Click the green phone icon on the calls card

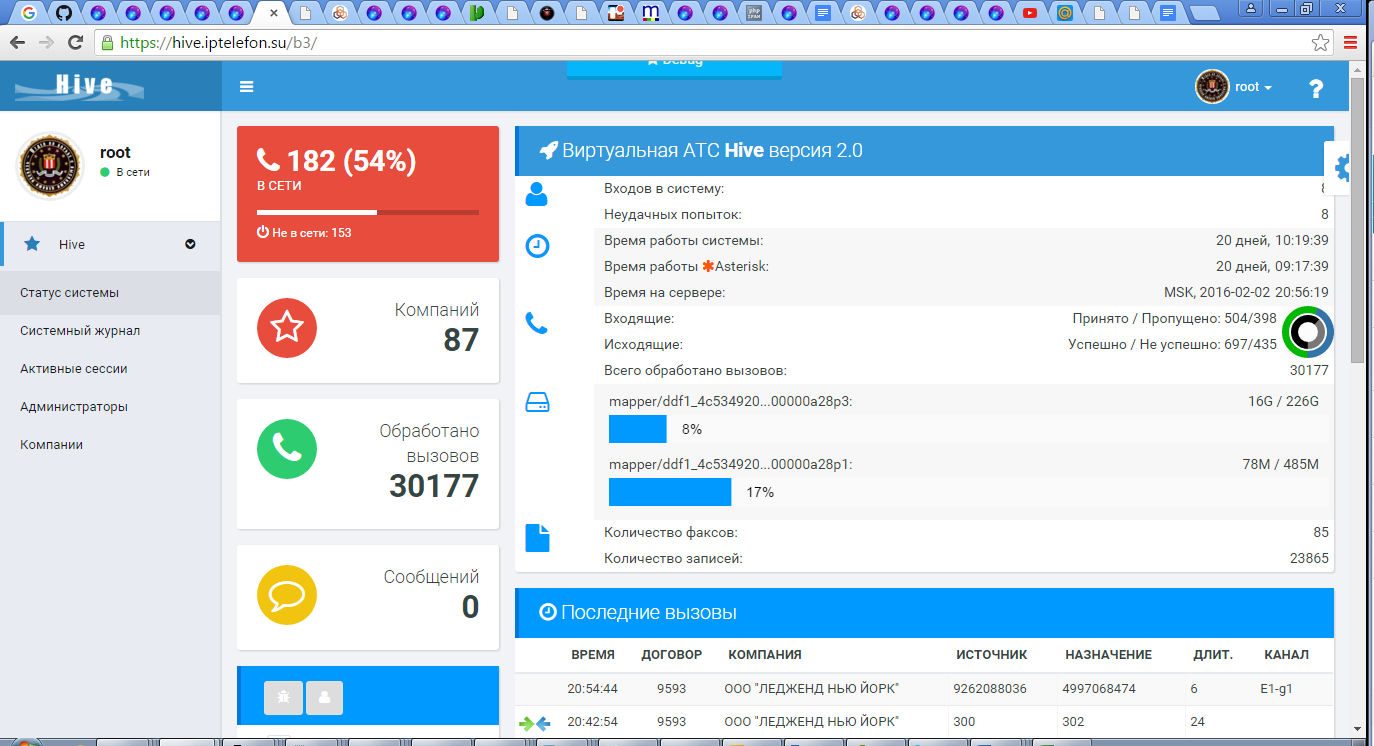tap(287, 449)
